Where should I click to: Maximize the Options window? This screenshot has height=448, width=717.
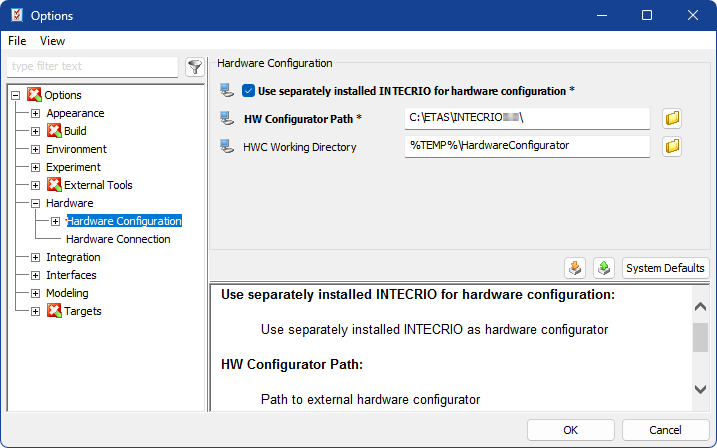pos(647,15)
